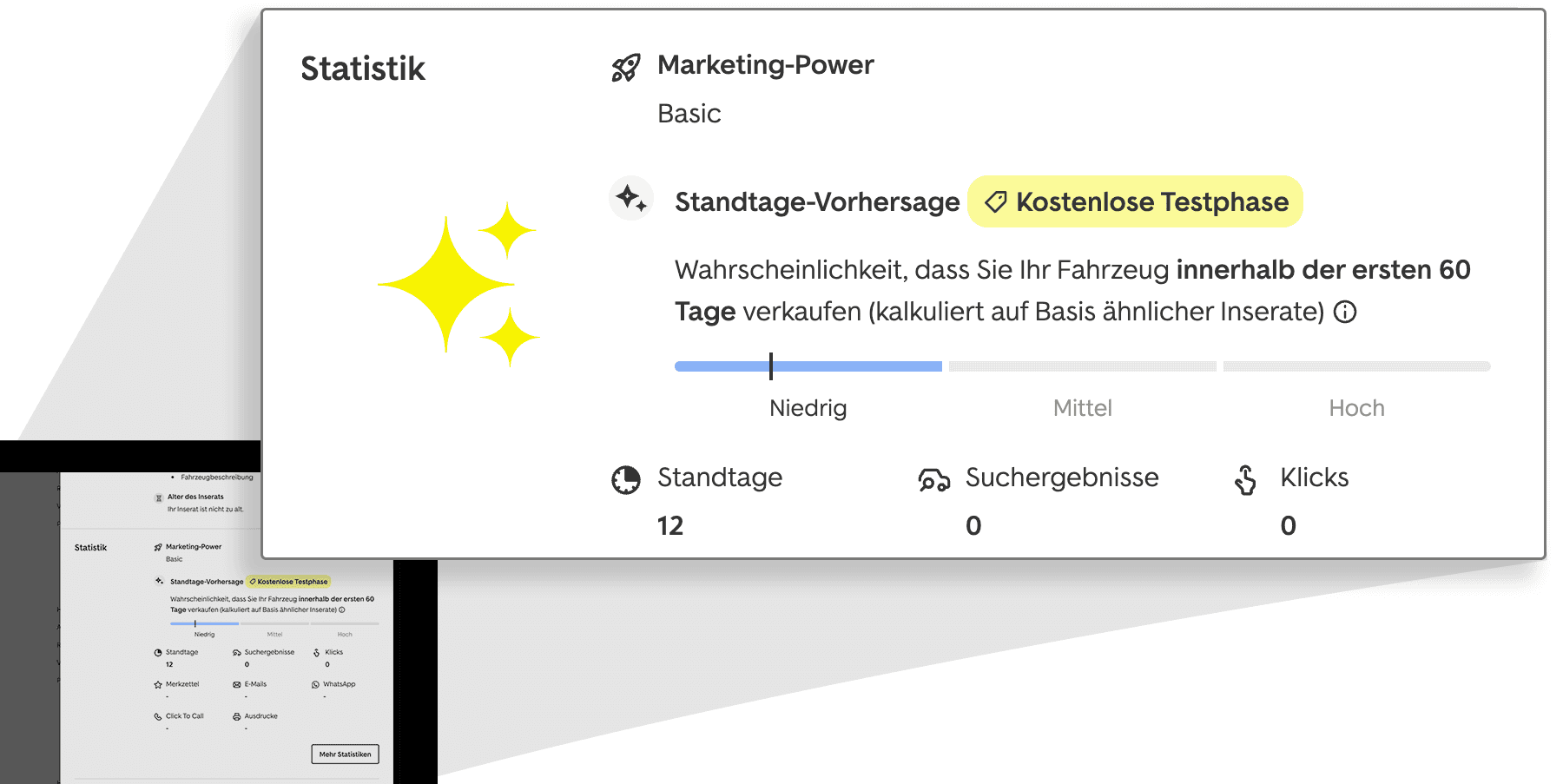1563x784 pixels.
Task: Click the enlarged Kostenlose Testphase badge
Action: [1135, 201]
